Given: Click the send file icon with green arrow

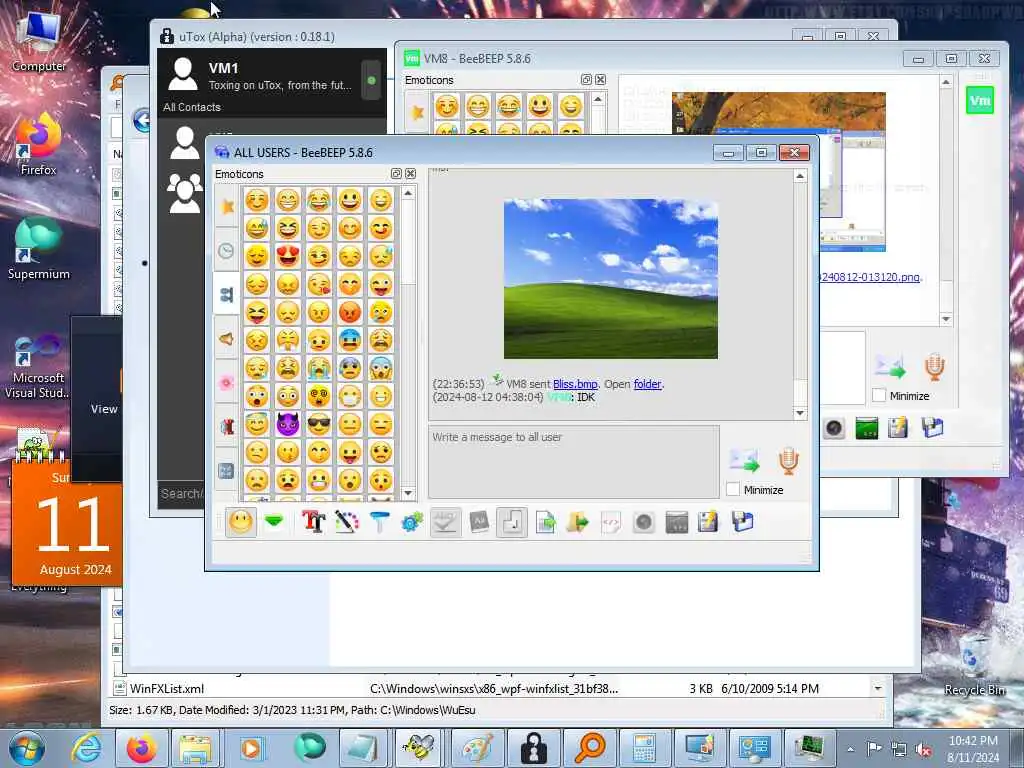Looking at the screenshot, I should point(545,522).
